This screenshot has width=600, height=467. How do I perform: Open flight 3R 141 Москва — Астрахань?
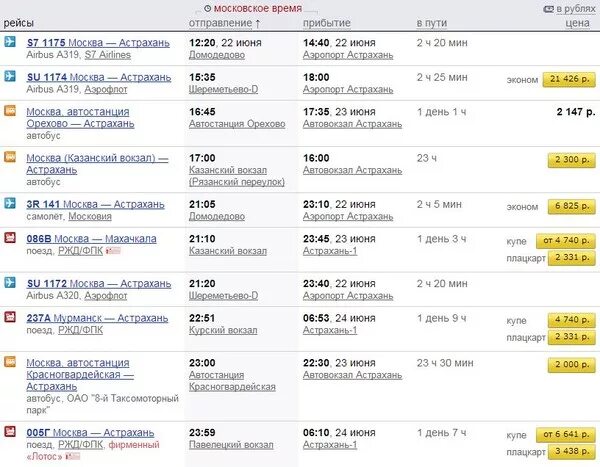point(95,204)
